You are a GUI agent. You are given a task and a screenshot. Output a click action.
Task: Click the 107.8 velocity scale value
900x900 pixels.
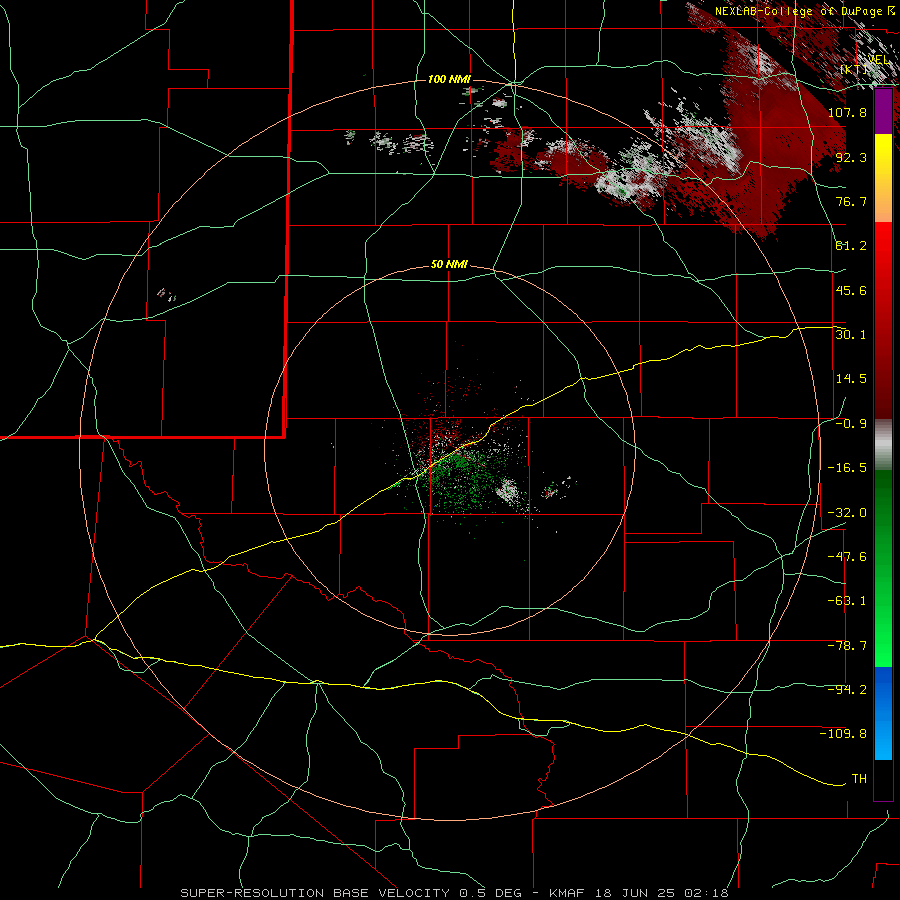click(x=847, y=112)
